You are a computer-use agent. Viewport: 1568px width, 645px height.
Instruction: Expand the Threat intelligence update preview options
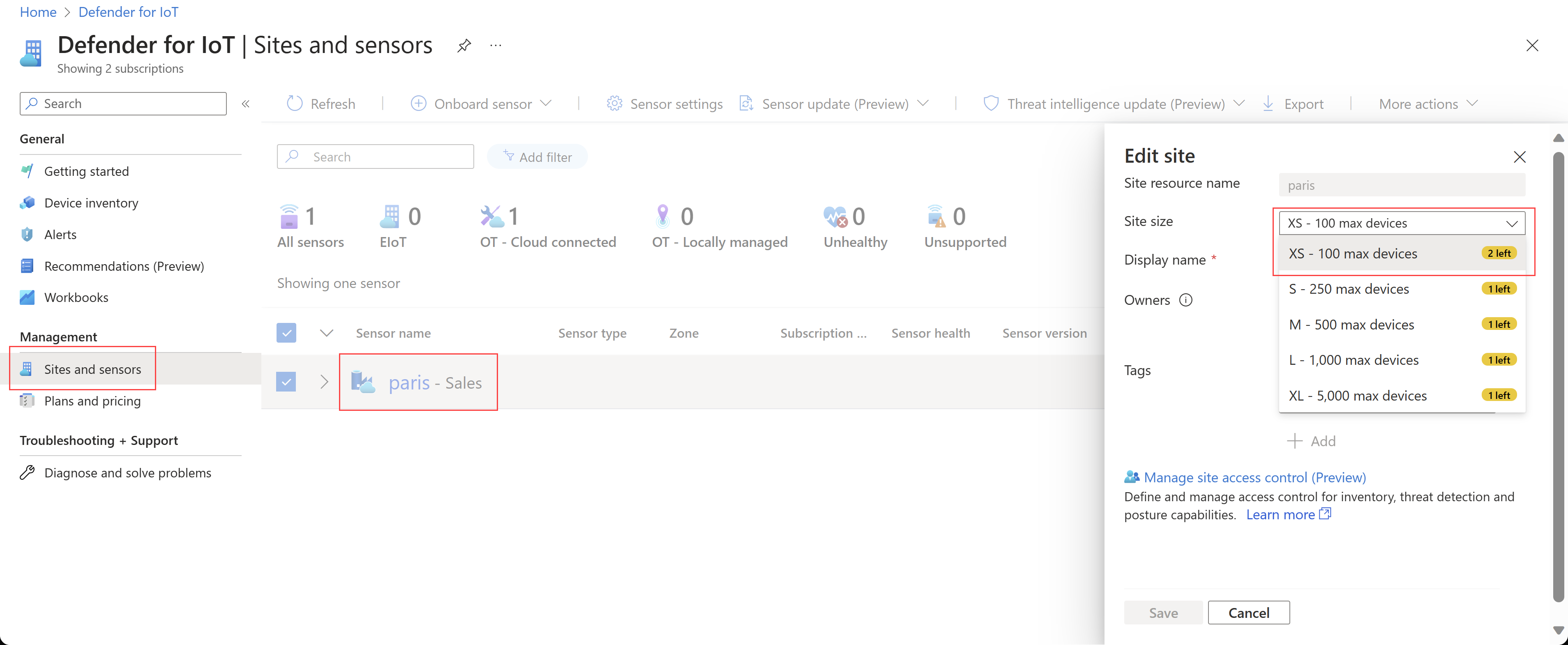(x=1237, y=104)
